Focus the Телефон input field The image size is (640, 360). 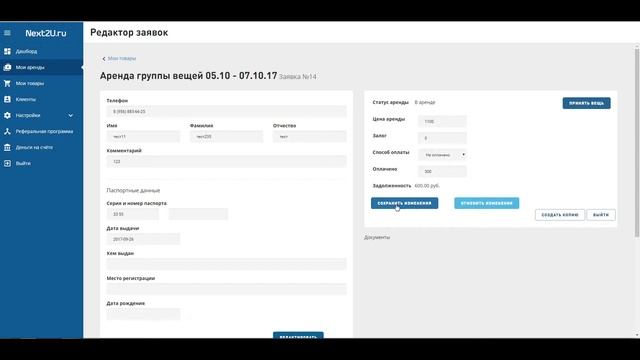[227, 111]
